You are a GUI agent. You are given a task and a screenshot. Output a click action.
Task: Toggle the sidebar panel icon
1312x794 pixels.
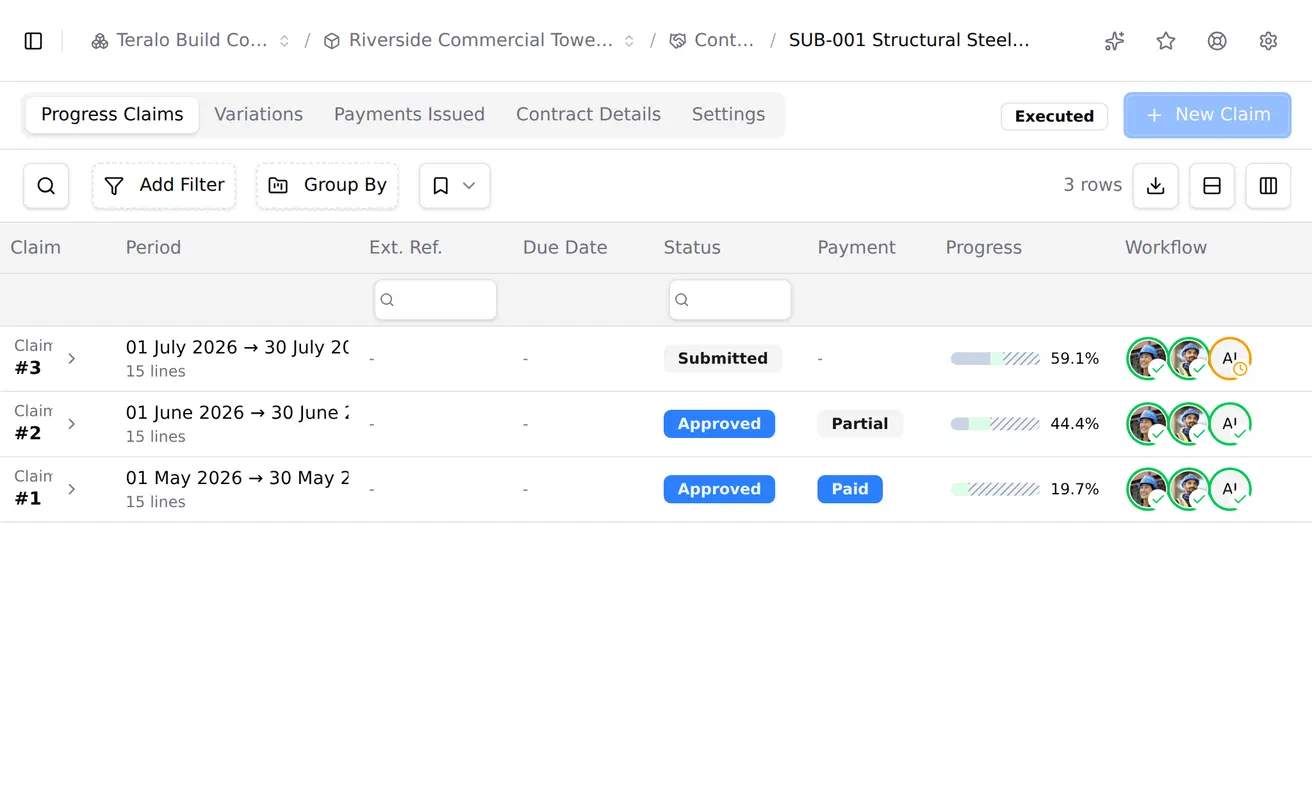[33, 41]
